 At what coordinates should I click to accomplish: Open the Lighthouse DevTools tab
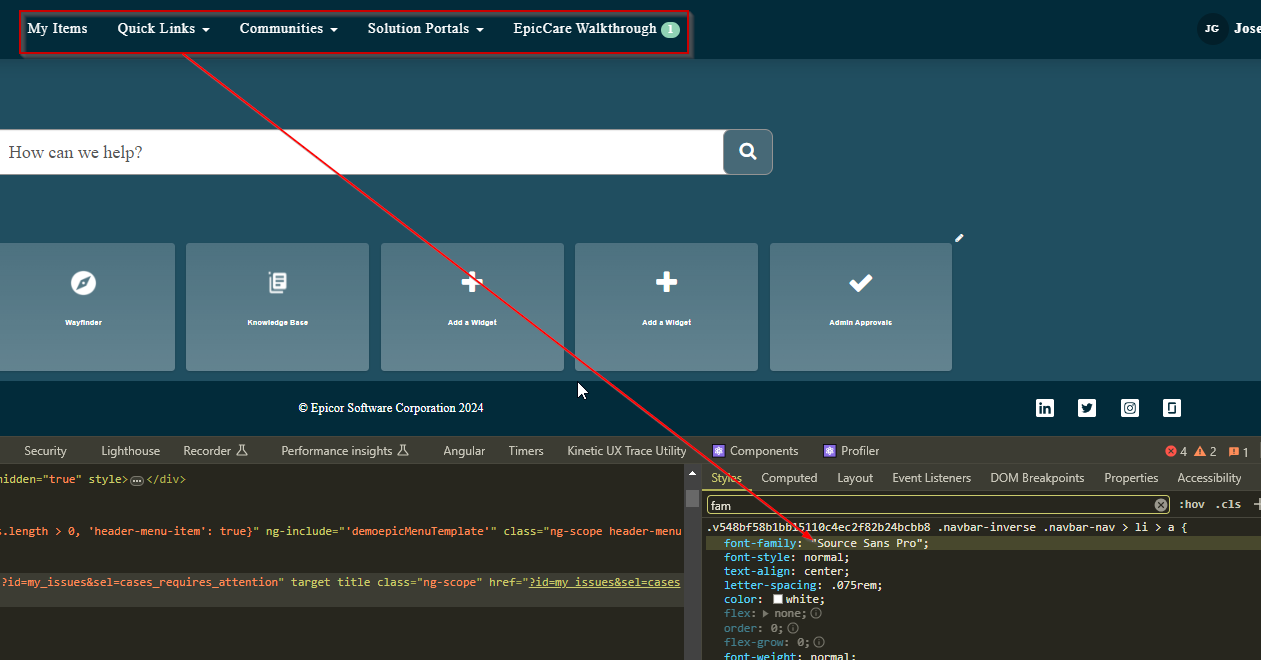[x=130, y=451]
